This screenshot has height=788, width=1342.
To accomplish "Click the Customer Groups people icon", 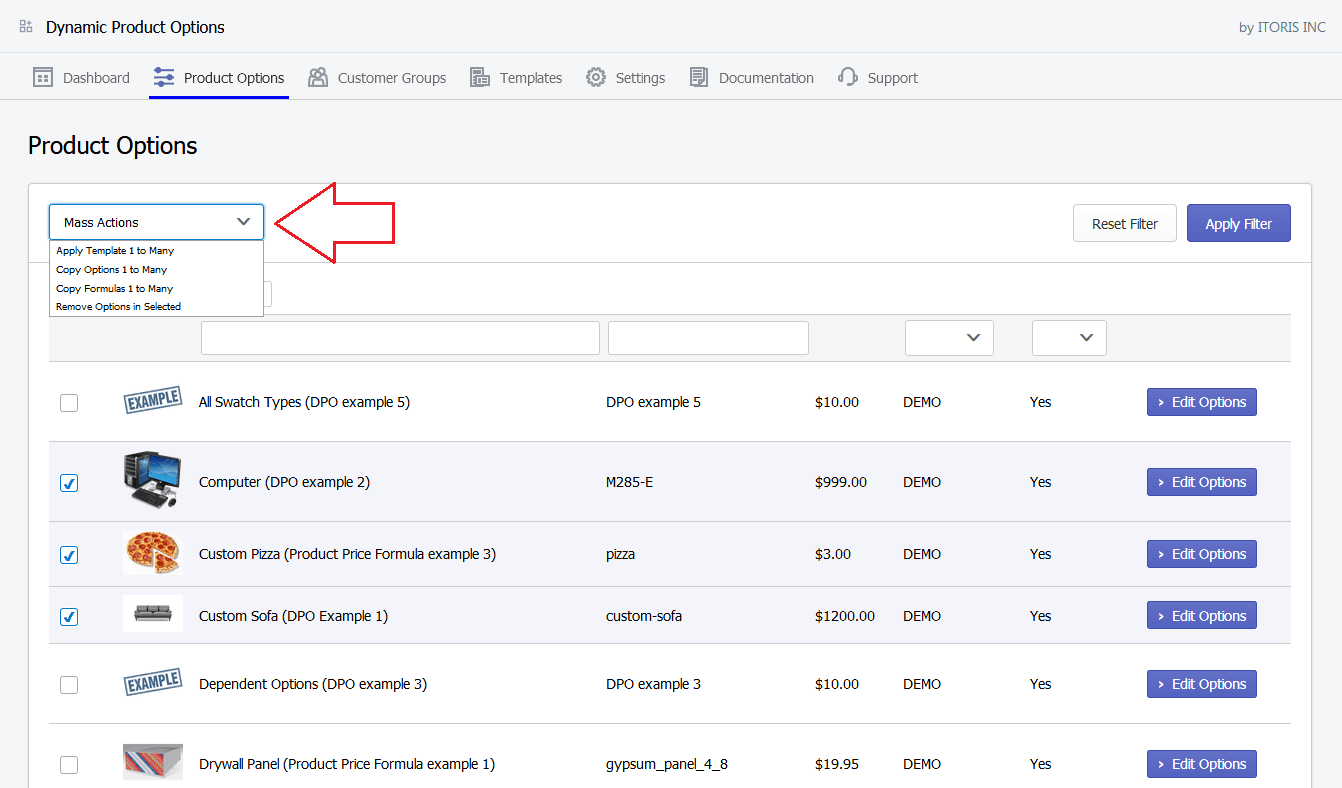I will click(x=318, y=78).
